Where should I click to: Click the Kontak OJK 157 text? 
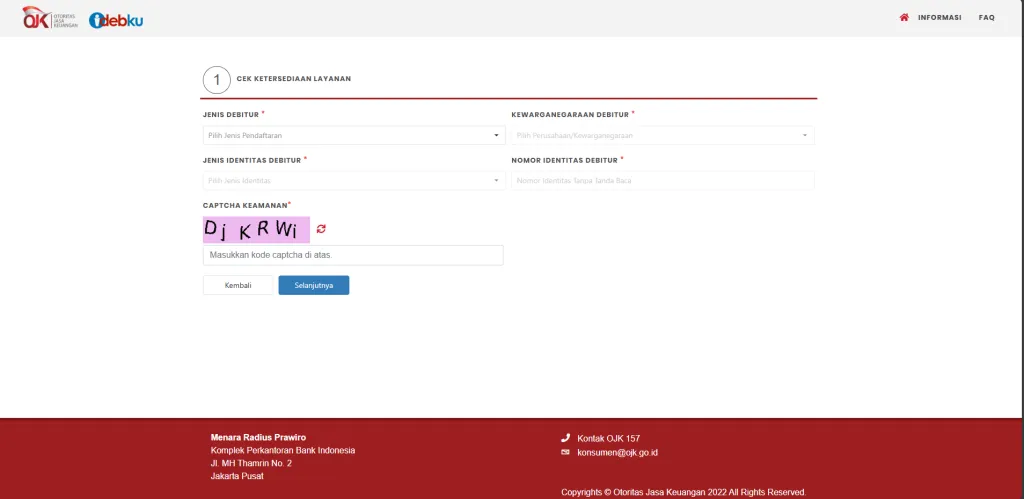coord(609,438)
